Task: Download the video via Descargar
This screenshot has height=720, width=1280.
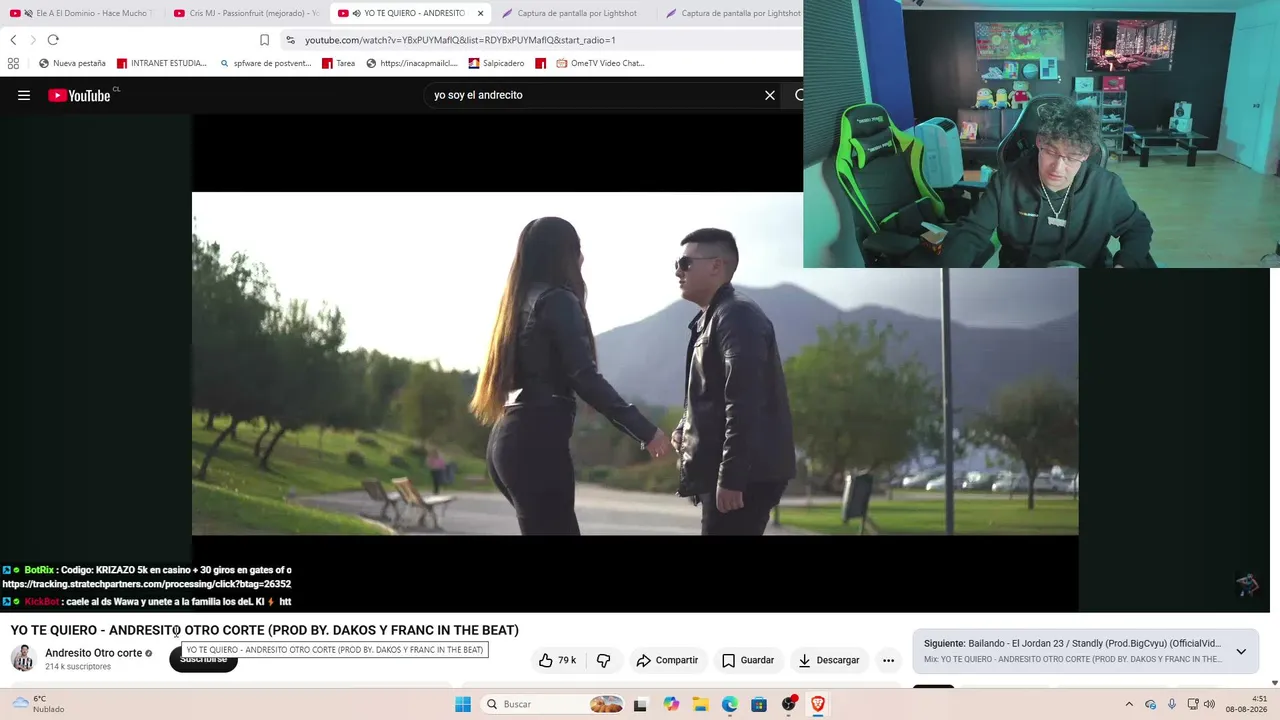Action: point(829,660)
